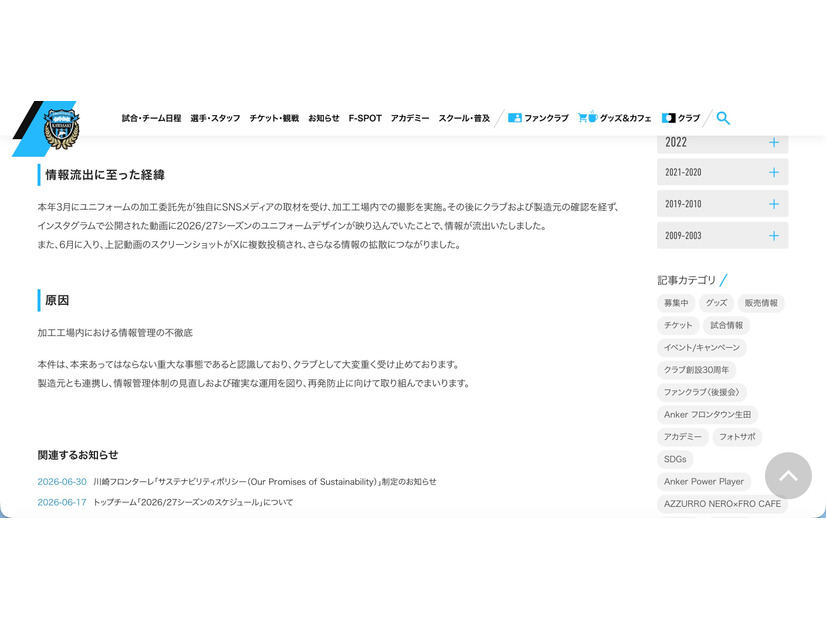Open アカデミー menu

pyautogui.click(x=410, y=118)
